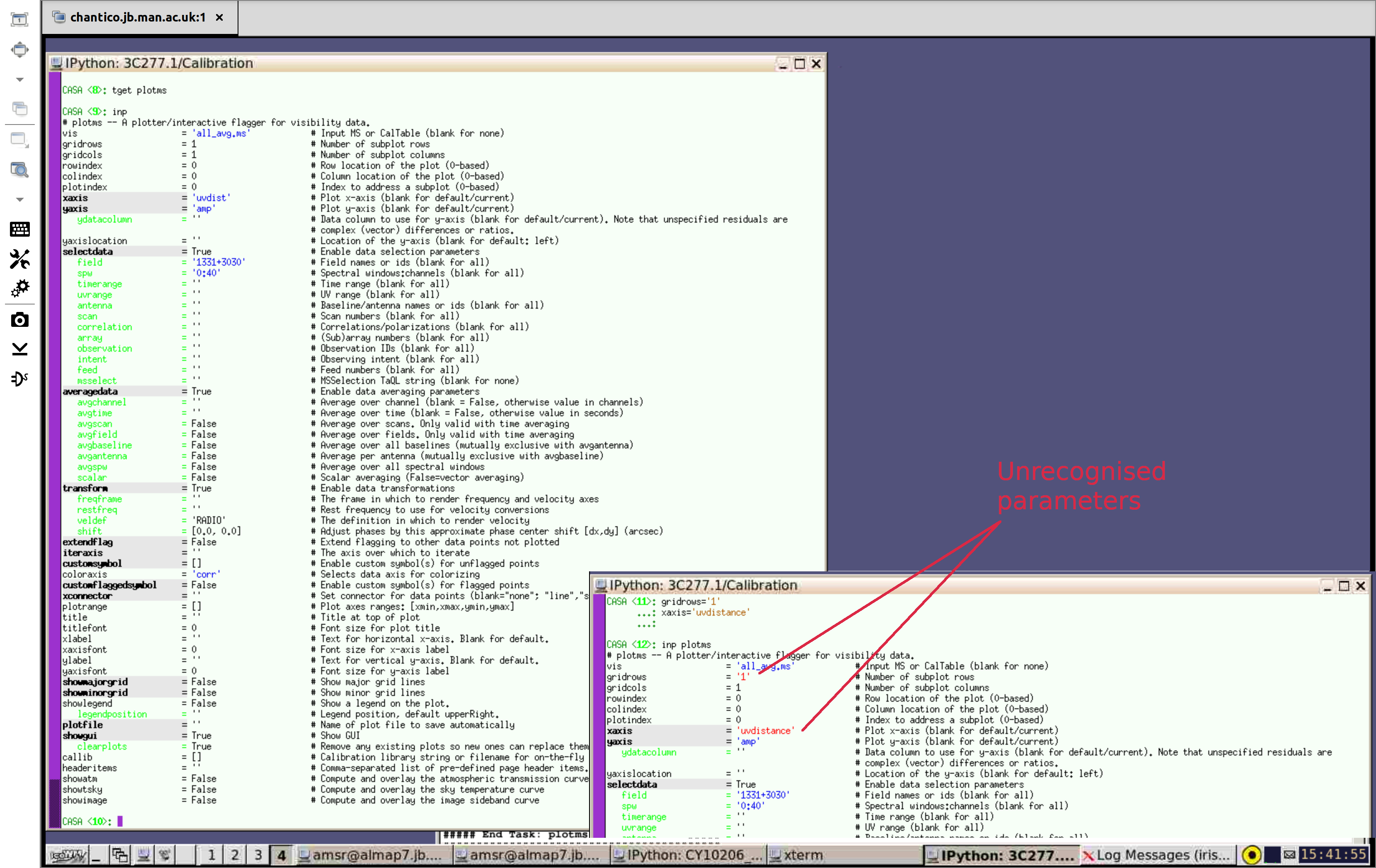Switch to workspace 2 in taskbar
1376x868 pixels.
pyautogui.click(x=235, y=855)
